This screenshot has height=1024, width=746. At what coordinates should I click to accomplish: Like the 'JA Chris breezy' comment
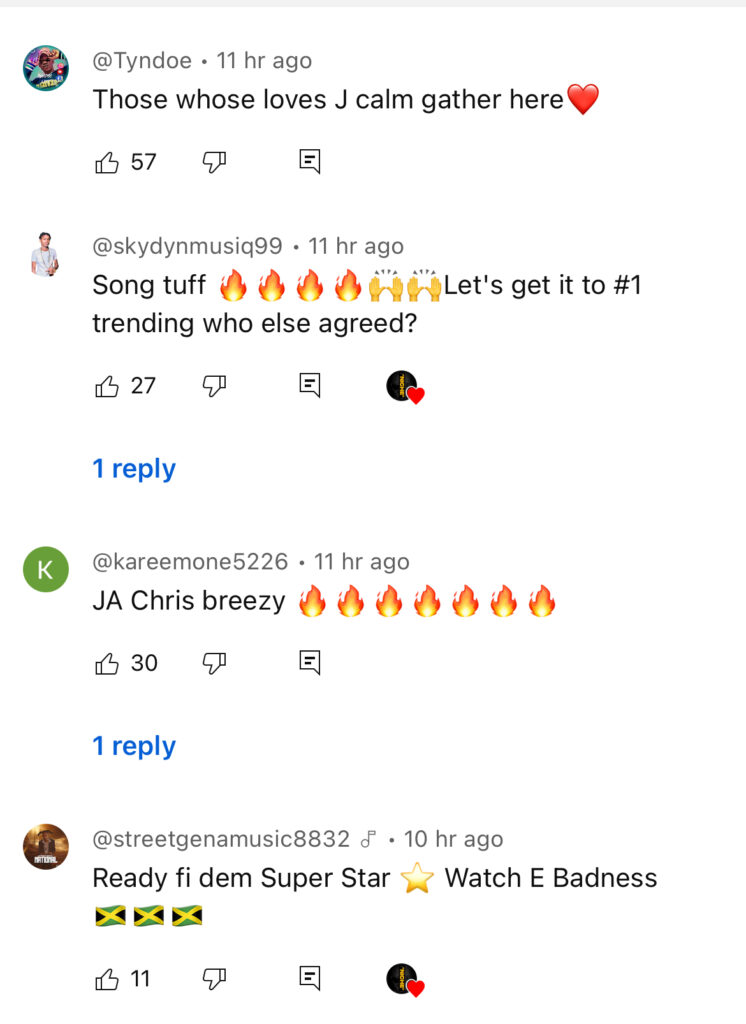(106, 664)
